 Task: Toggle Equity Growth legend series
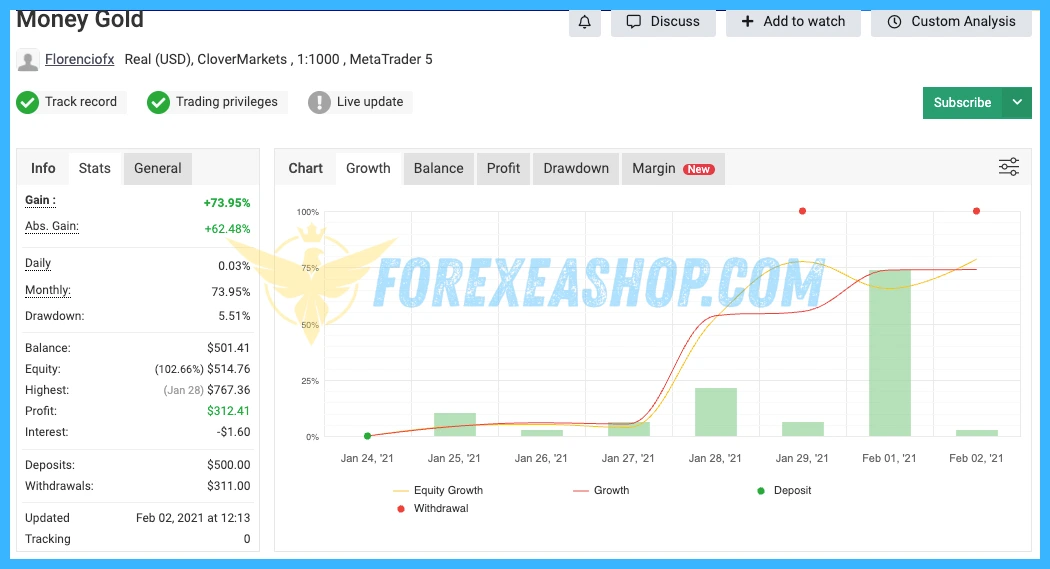point(439,491)
